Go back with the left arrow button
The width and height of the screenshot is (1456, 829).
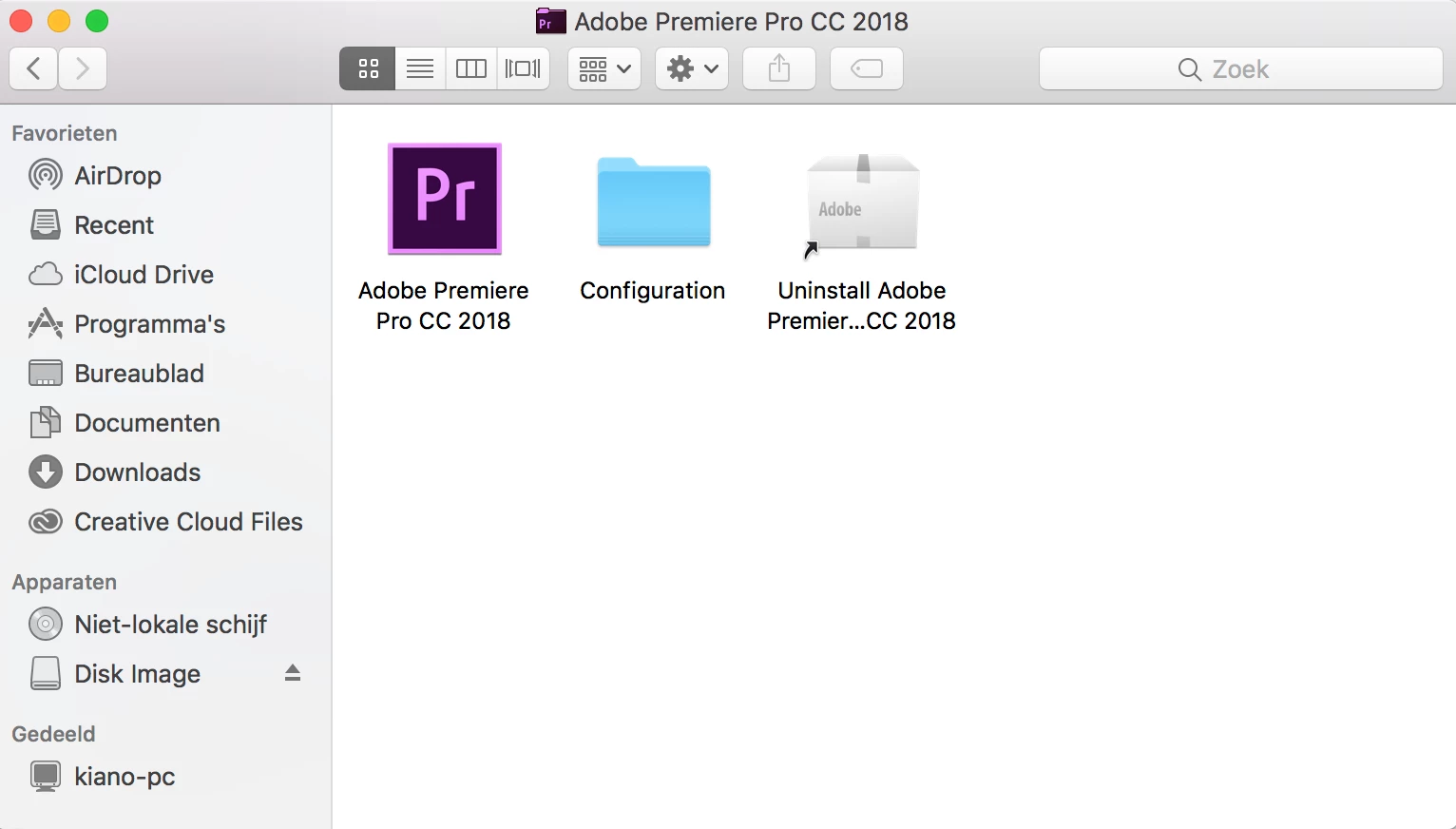point(33,68)
